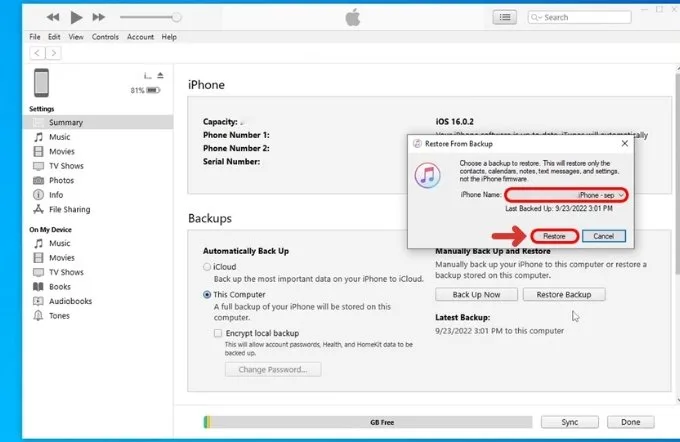
Task: Click the iPhone device icon
Action: pos(42,82)
